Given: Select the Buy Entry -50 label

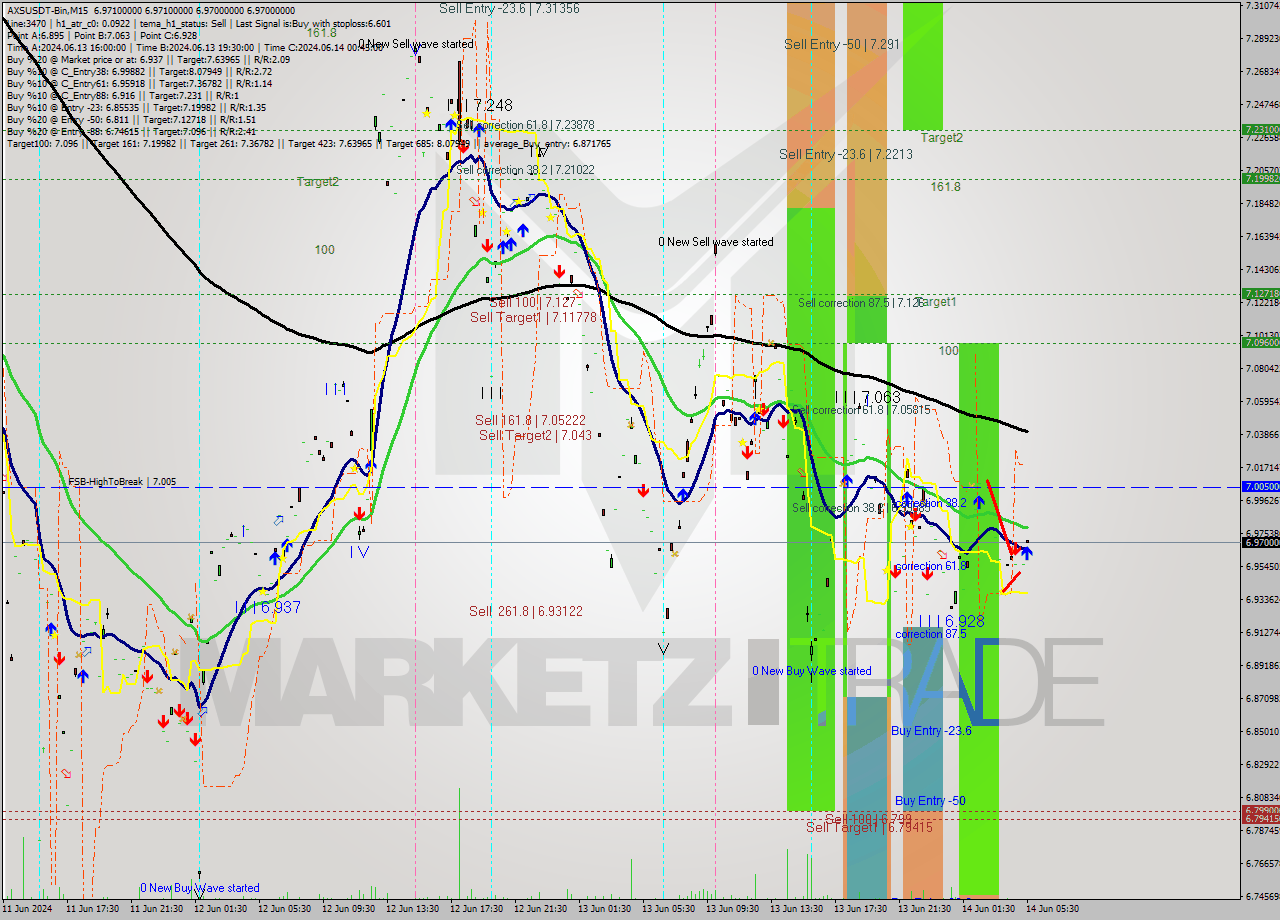Looking at the screenshot, I should click(x=930, y=801).
